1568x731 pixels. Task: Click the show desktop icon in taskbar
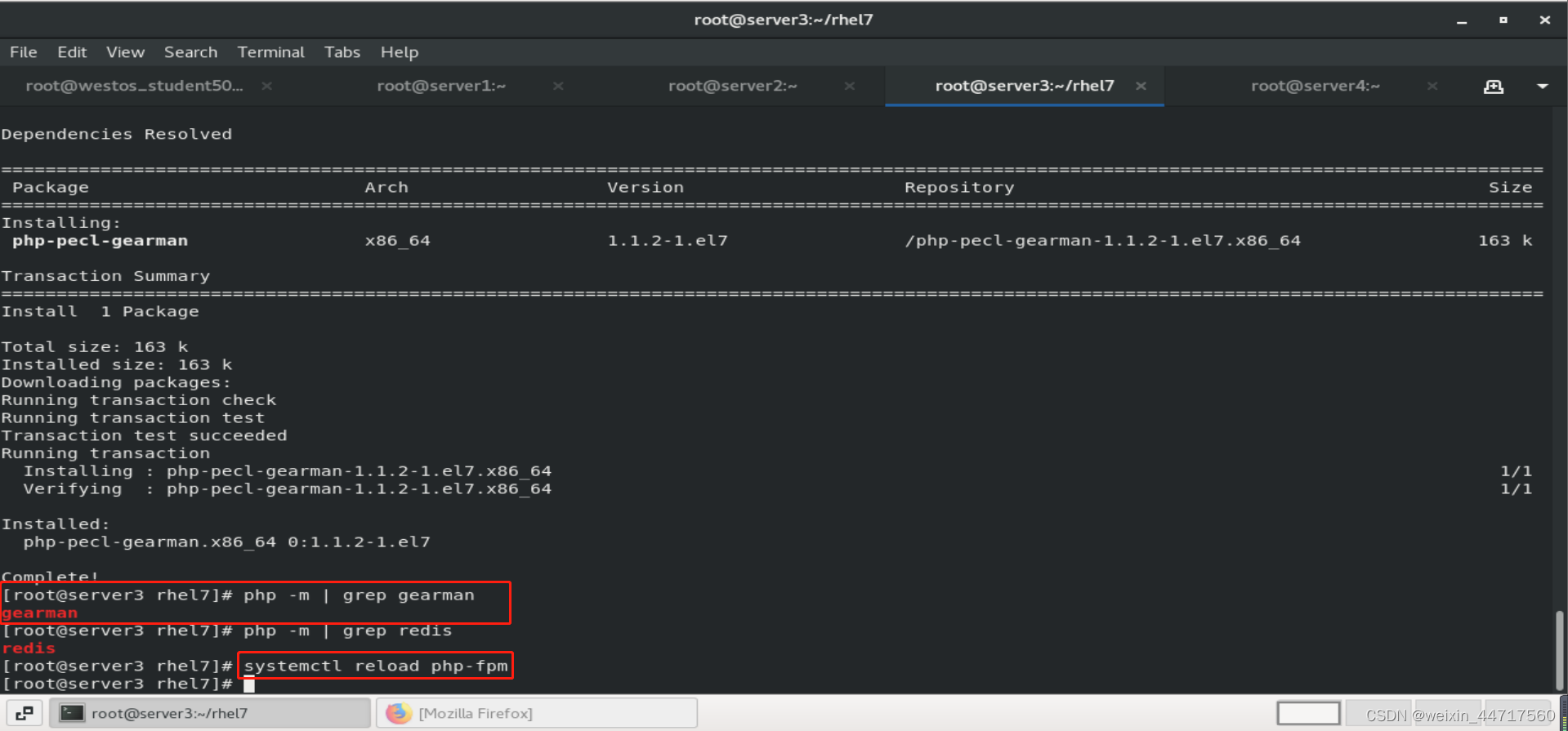(25, 713)
